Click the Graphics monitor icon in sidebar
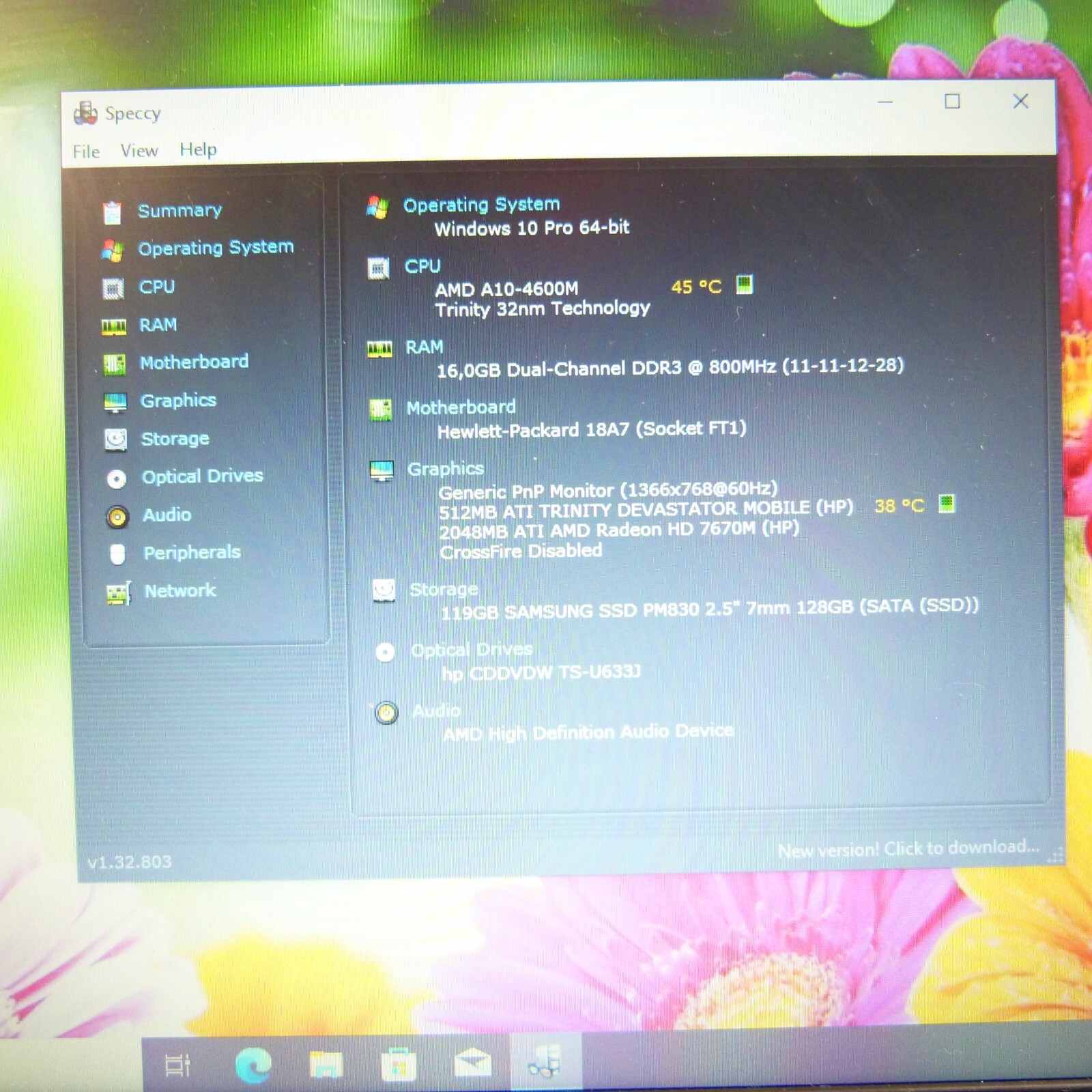The width and height of the screenshot is (1092, 1092). [115, 403]
